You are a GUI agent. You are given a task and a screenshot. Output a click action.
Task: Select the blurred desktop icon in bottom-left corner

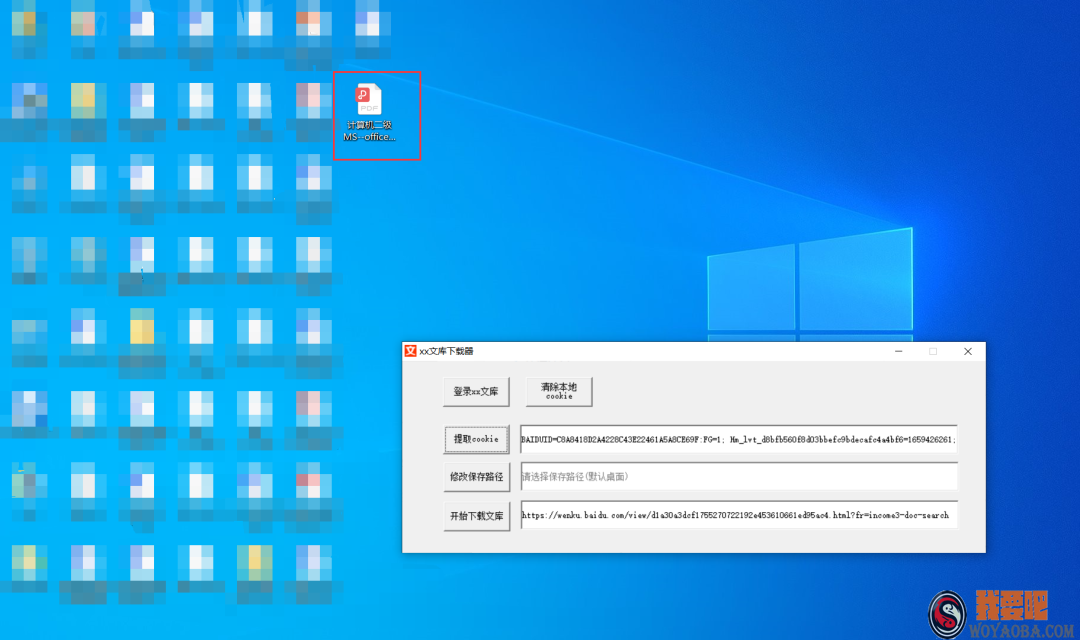pos(29,565)
